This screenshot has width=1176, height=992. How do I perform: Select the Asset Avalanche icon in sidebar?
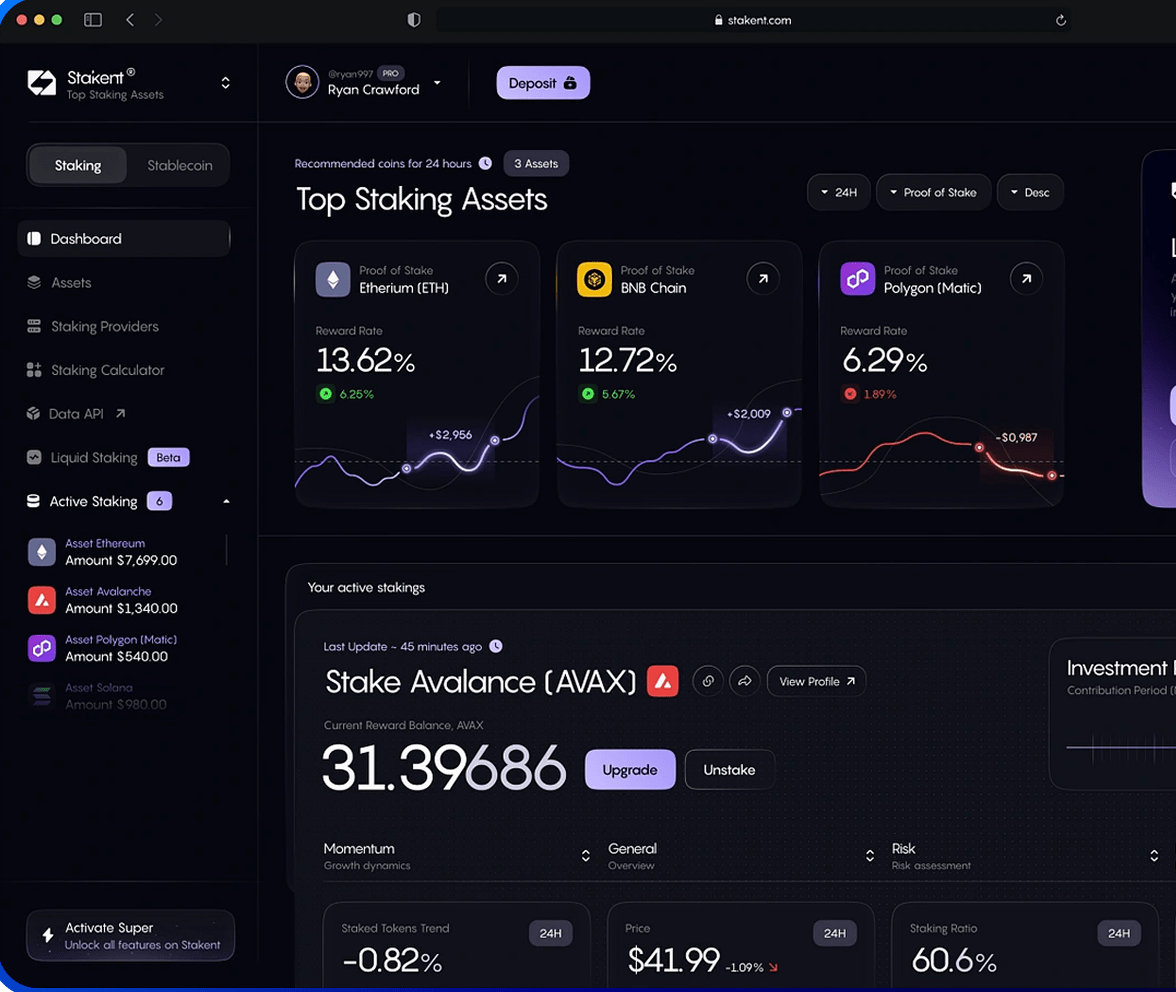pyautogui.click(x=42, y=600)
